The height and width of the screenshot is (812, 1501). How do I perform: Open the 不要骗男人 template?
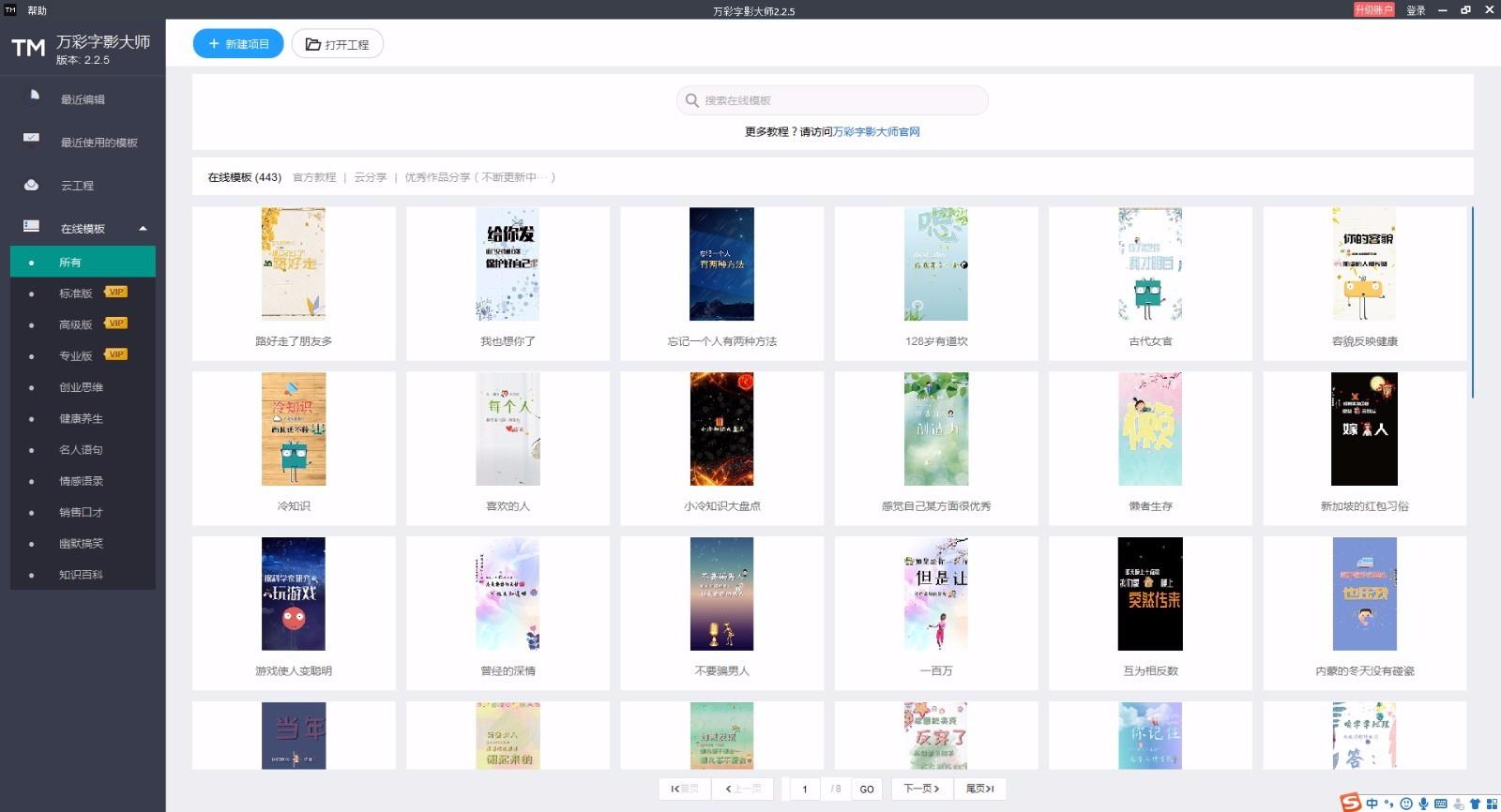pos(722,613)
